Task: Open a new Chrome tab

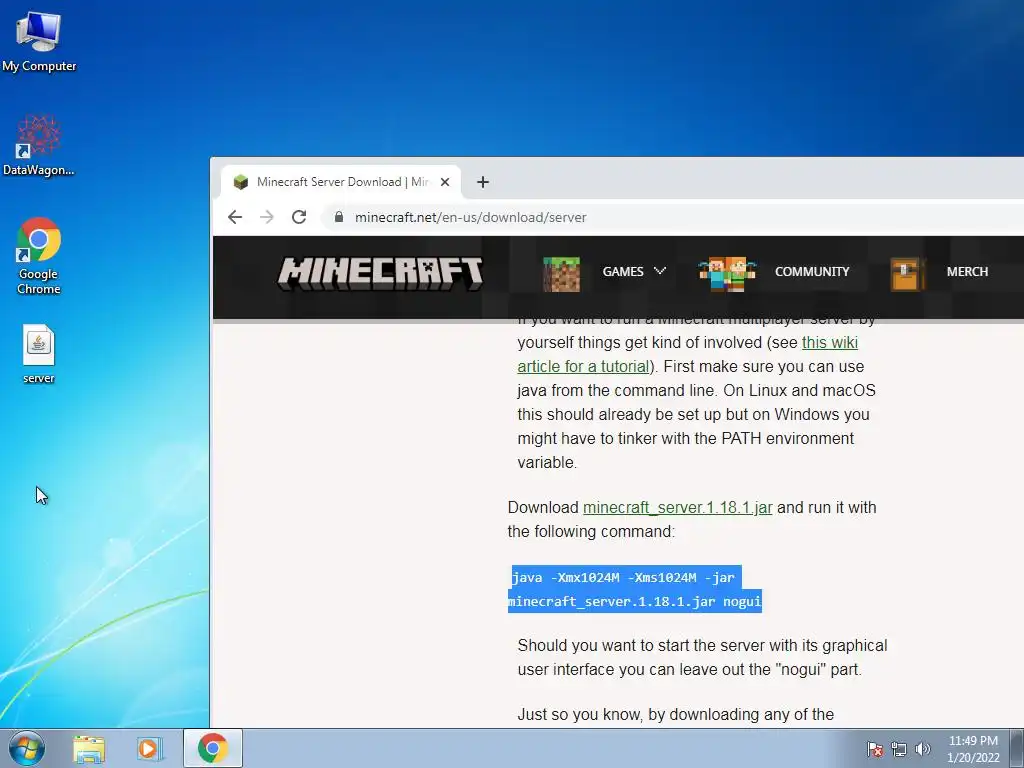Action: click(483, 182)
